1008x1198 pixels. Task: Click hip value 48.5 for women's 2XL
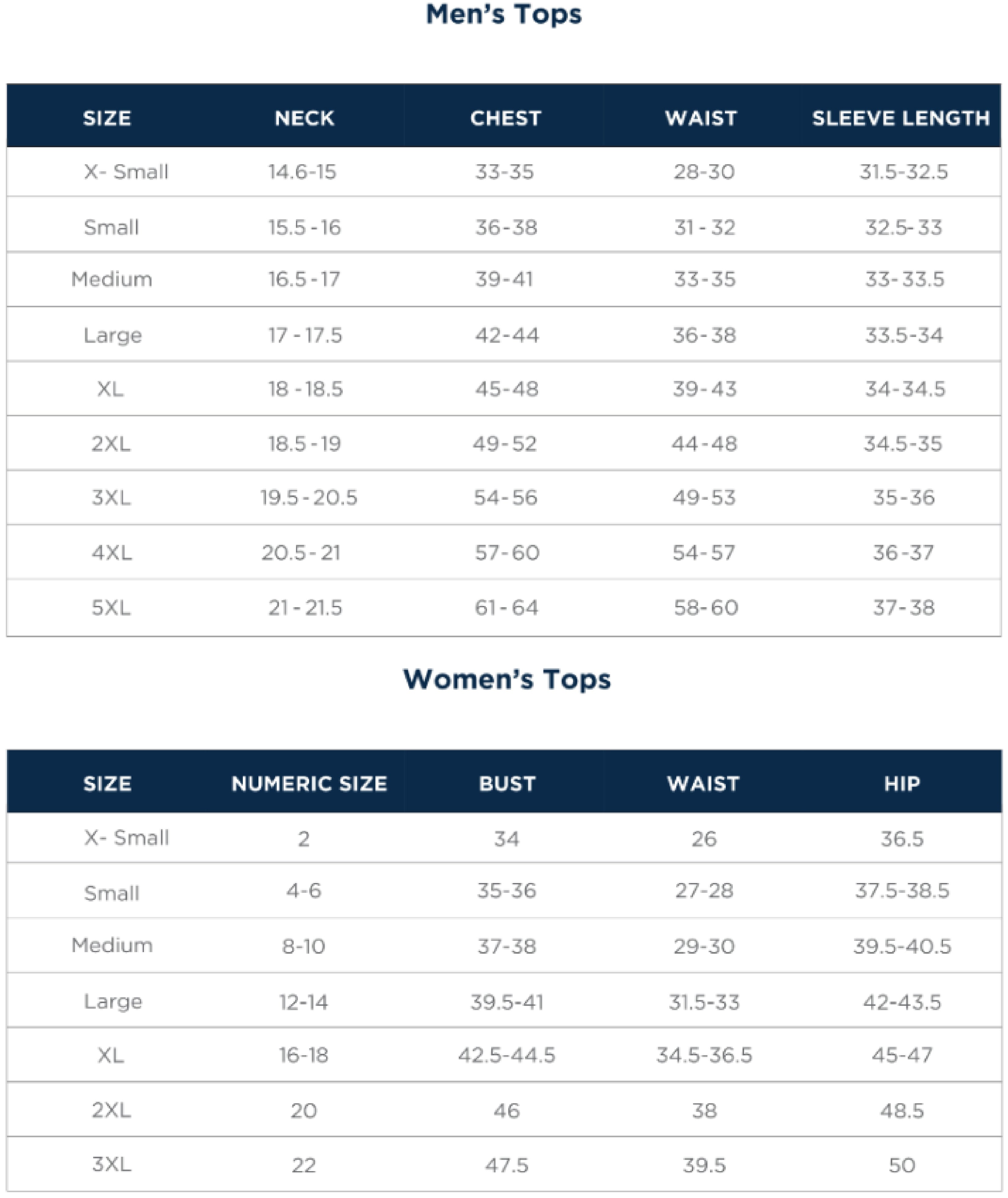click(902, 1111)
